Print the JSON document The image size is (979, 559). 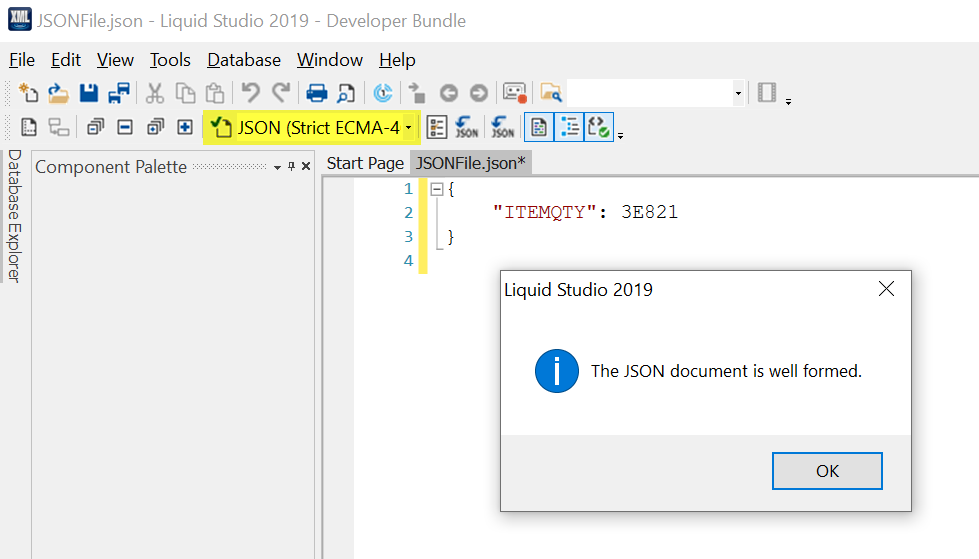pyautogui.click(x=317, y=93)
